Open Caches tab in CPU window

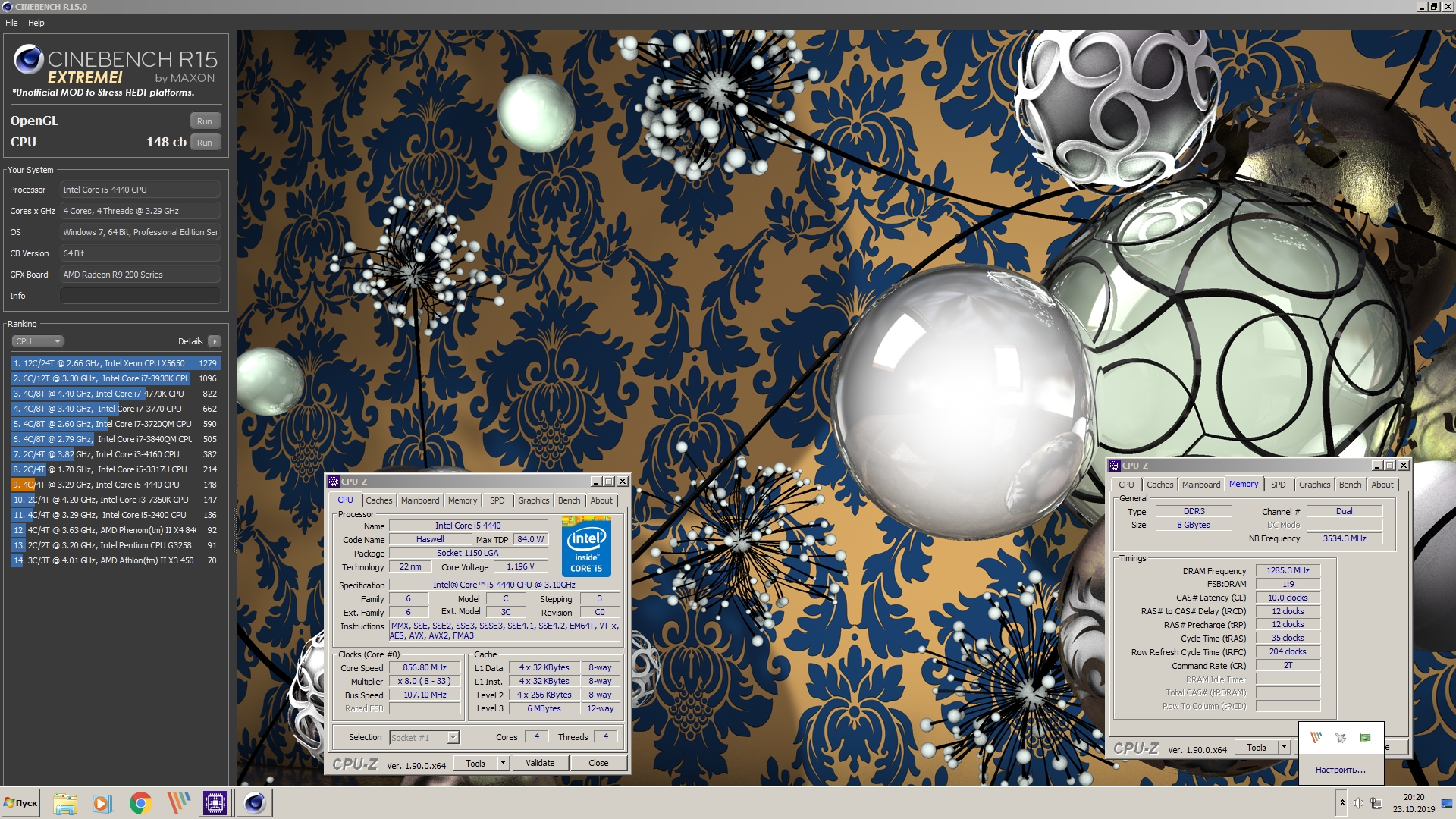pyautogui.click(x=379, y=500)
